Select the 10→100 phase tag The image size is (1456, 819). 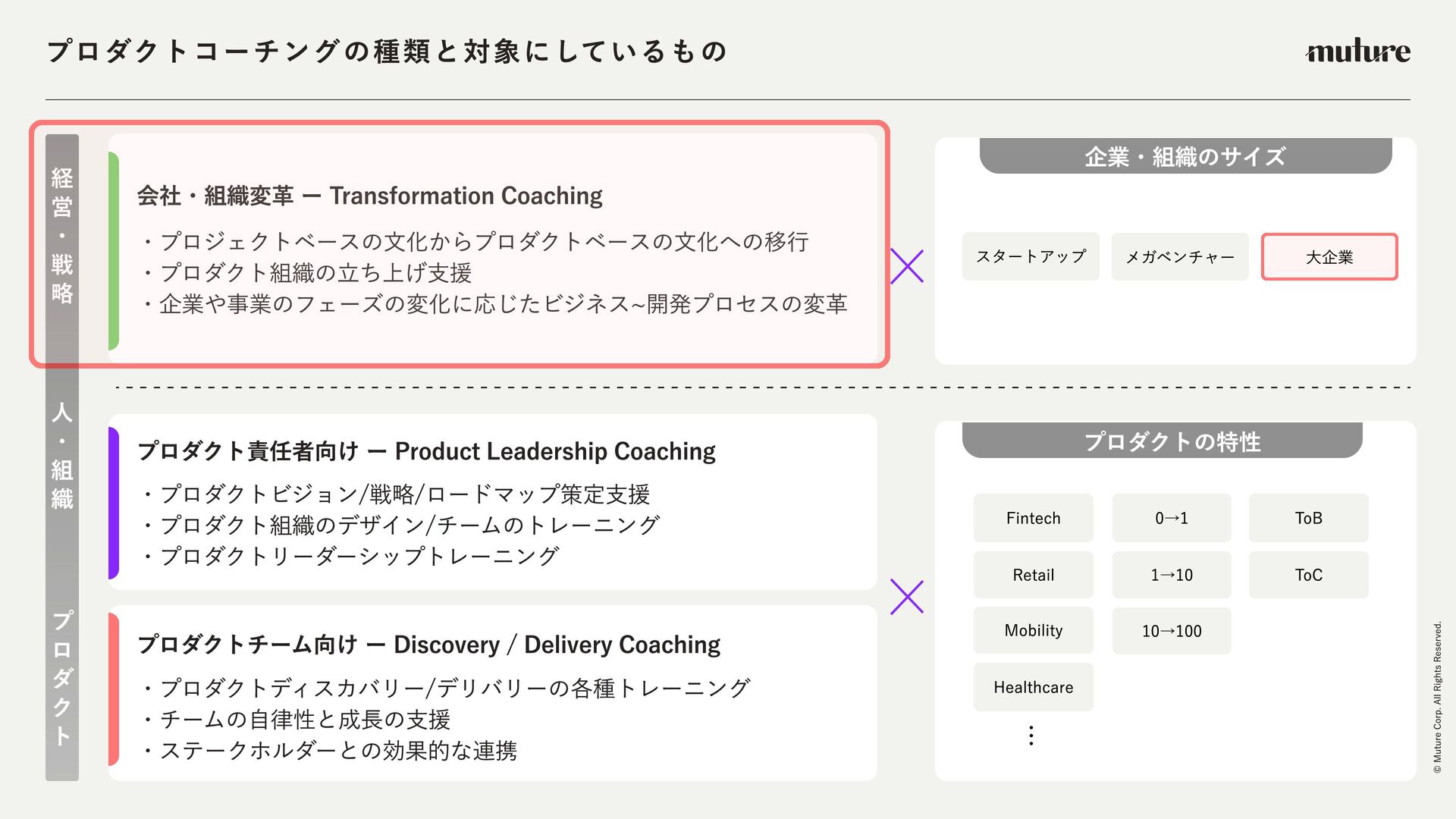click(x=1172, y=631)
